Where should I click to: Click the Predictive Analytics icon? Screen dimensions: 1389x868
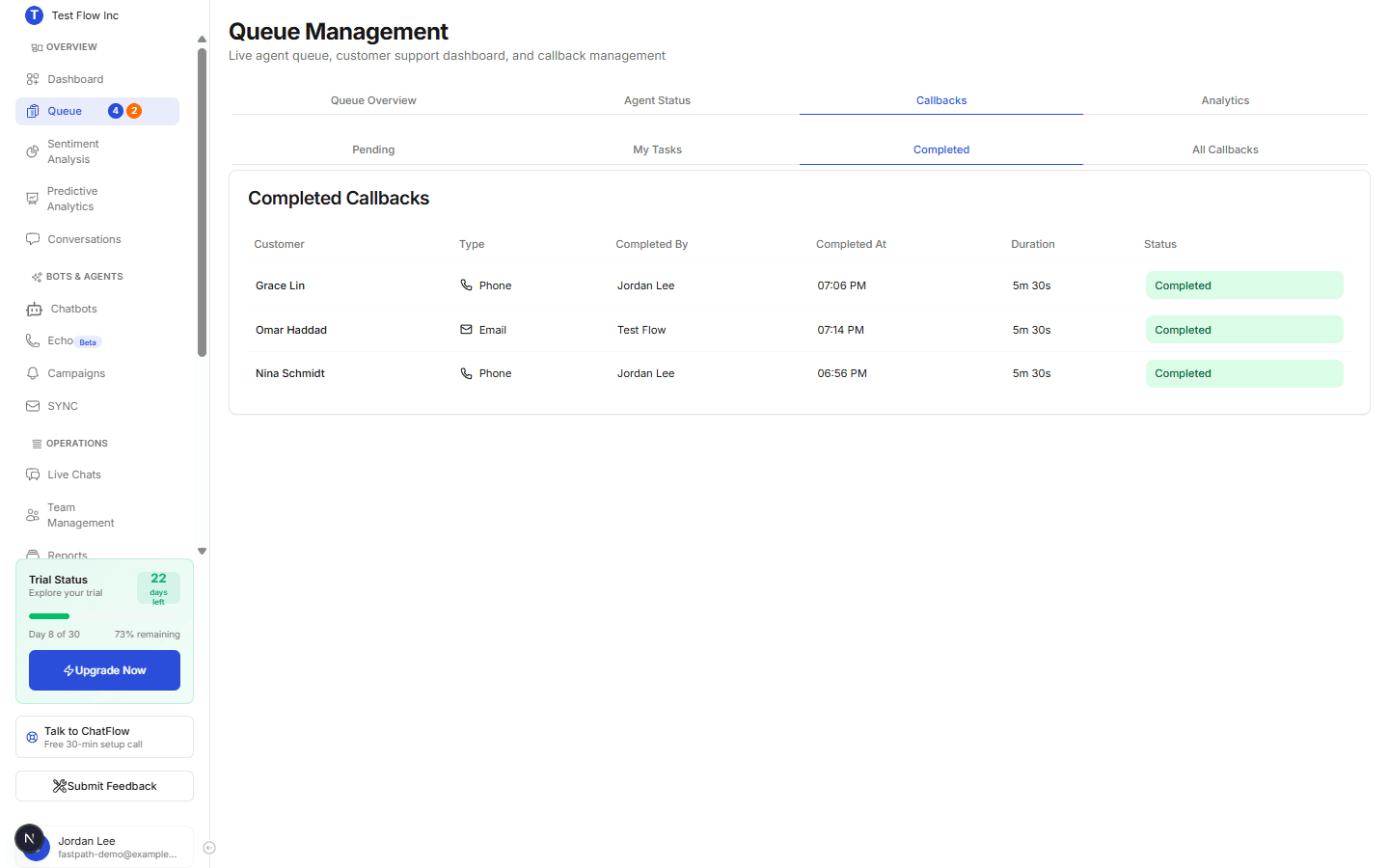click(33, 199)
